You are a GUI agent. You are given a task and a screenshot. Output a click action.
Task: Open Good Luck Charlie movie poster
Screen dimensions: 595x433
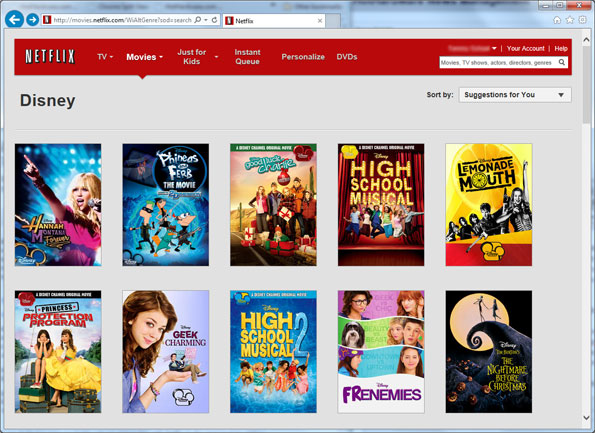click(x=273, y=205)
